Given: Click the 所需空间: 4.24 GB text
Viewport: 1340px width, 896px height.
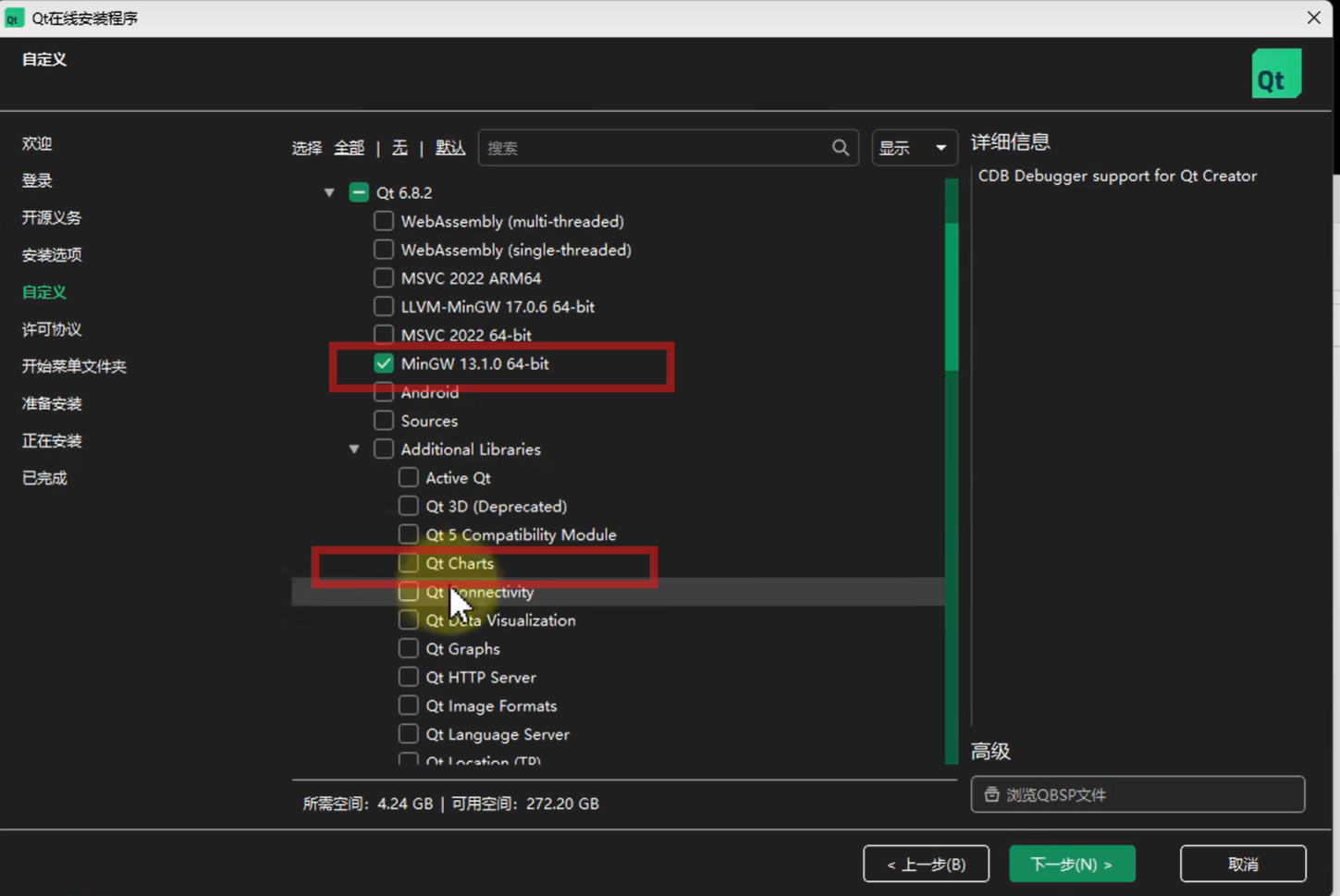Looking at the screenshot, I should 368,804.
